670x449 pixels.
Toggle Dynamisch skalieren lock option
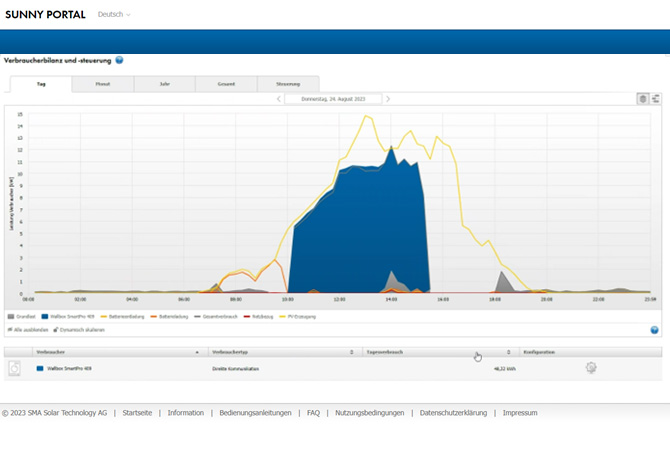coord(79,330)
